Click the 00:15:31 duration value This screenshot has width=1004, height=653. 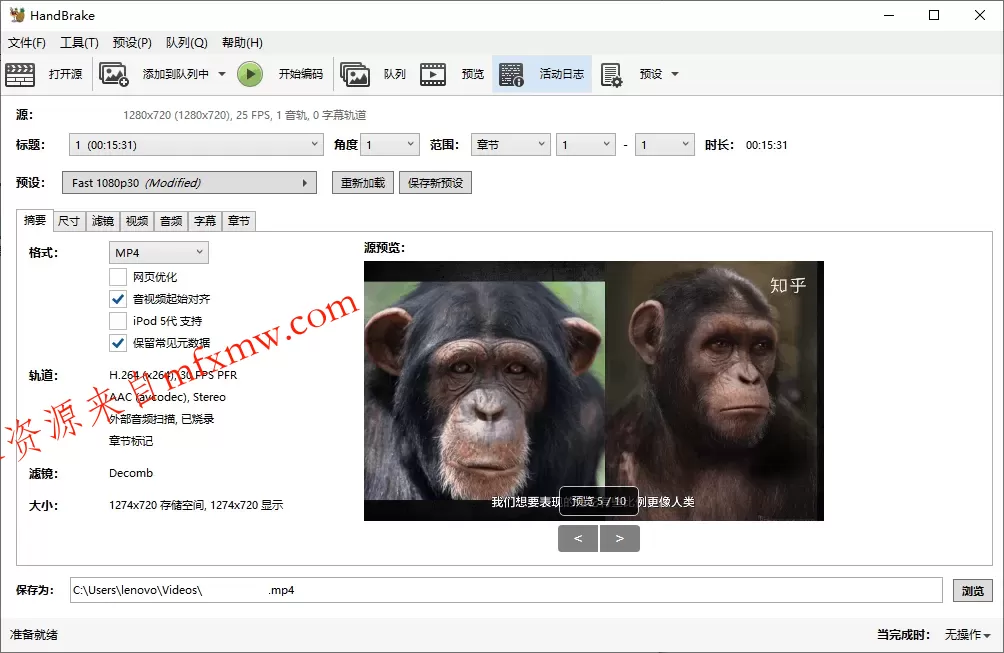(x=766, y=145)
